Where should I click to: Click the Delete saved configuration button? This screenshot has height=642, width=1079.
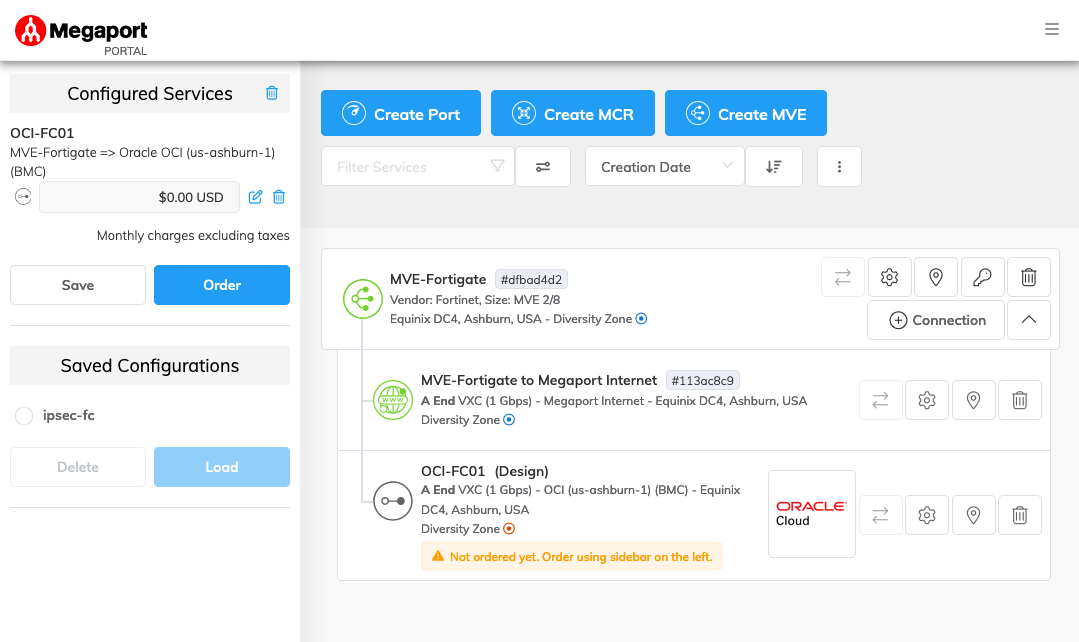point(78,467)
